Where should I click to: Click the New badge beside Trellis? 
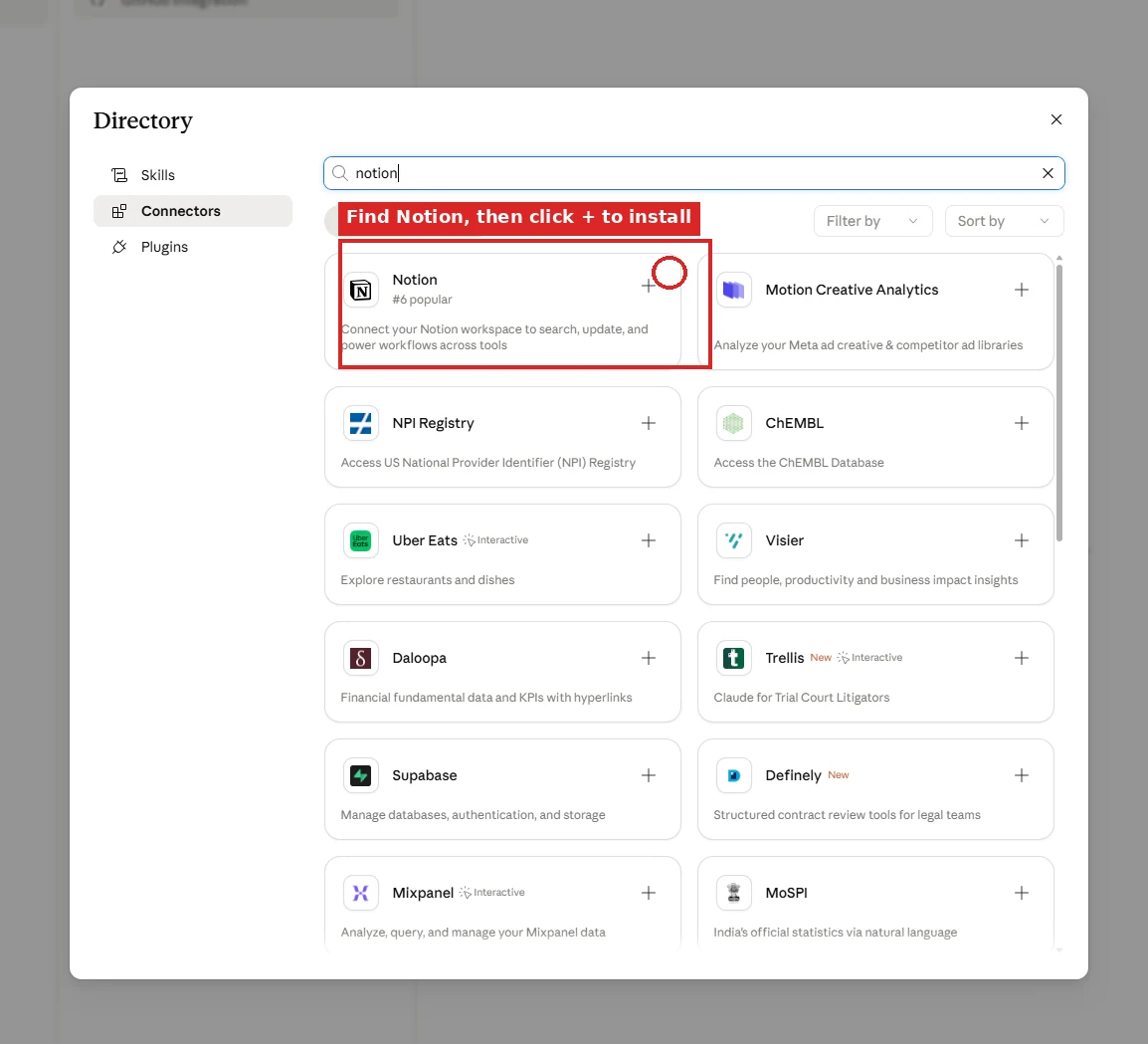click(821, 658)
